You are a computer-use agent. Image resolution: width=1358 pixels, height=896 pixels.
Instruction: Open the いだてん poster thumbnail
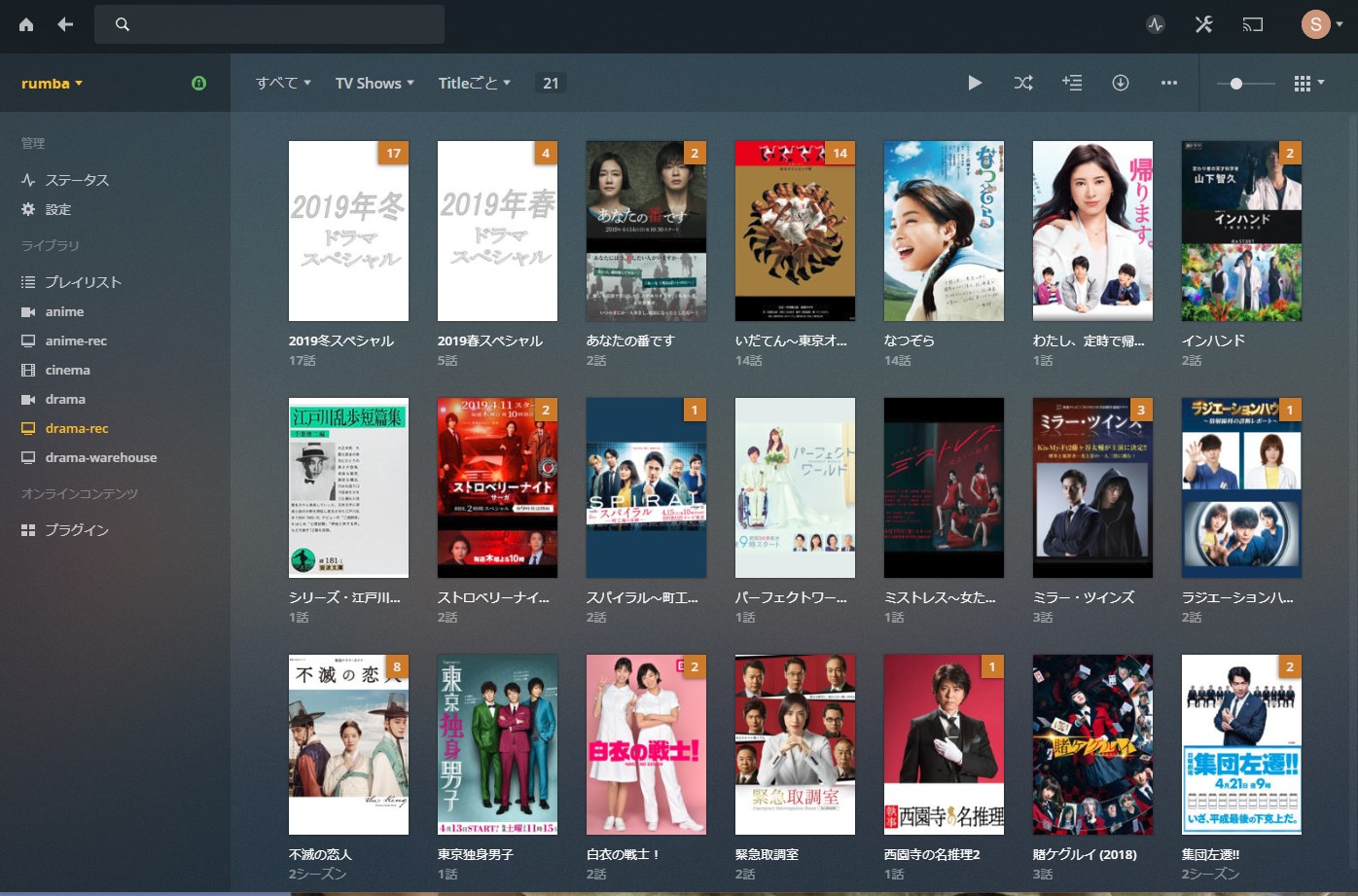[x=795, y=231]
